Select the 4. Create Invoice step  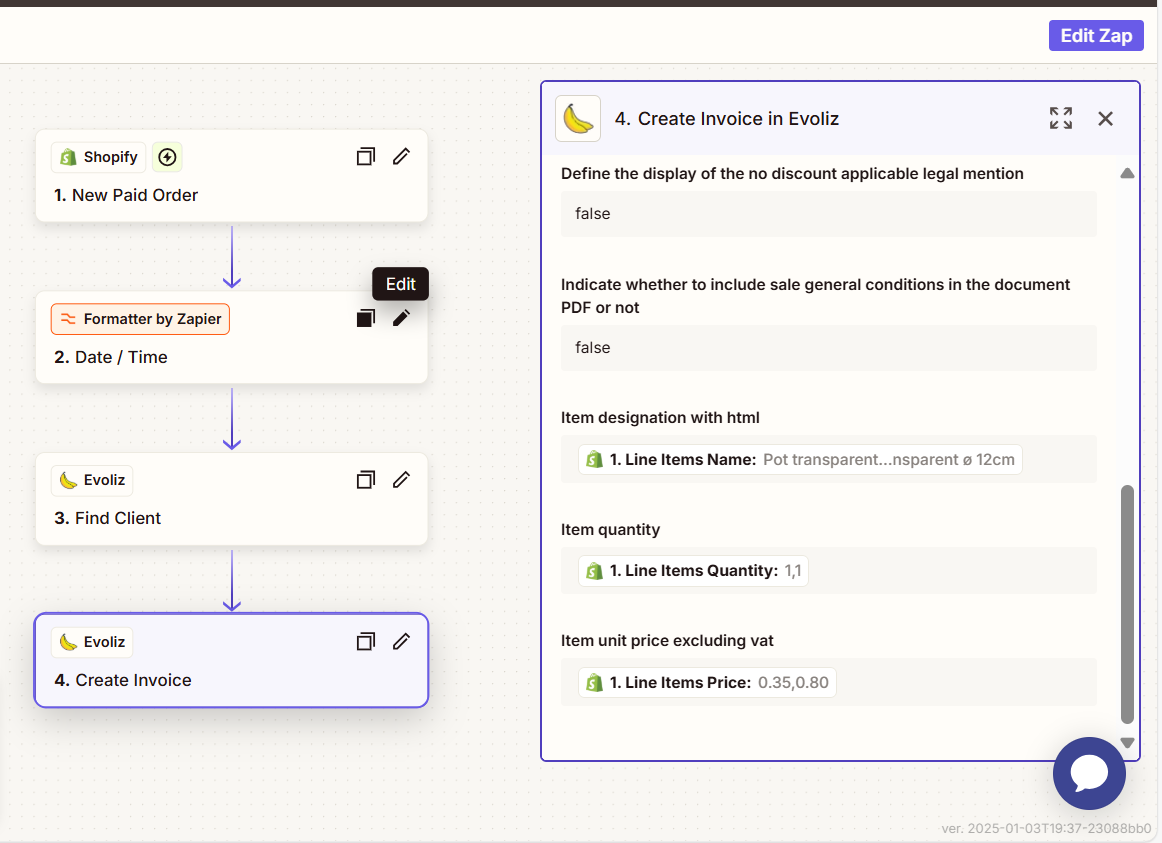point(231,660)
